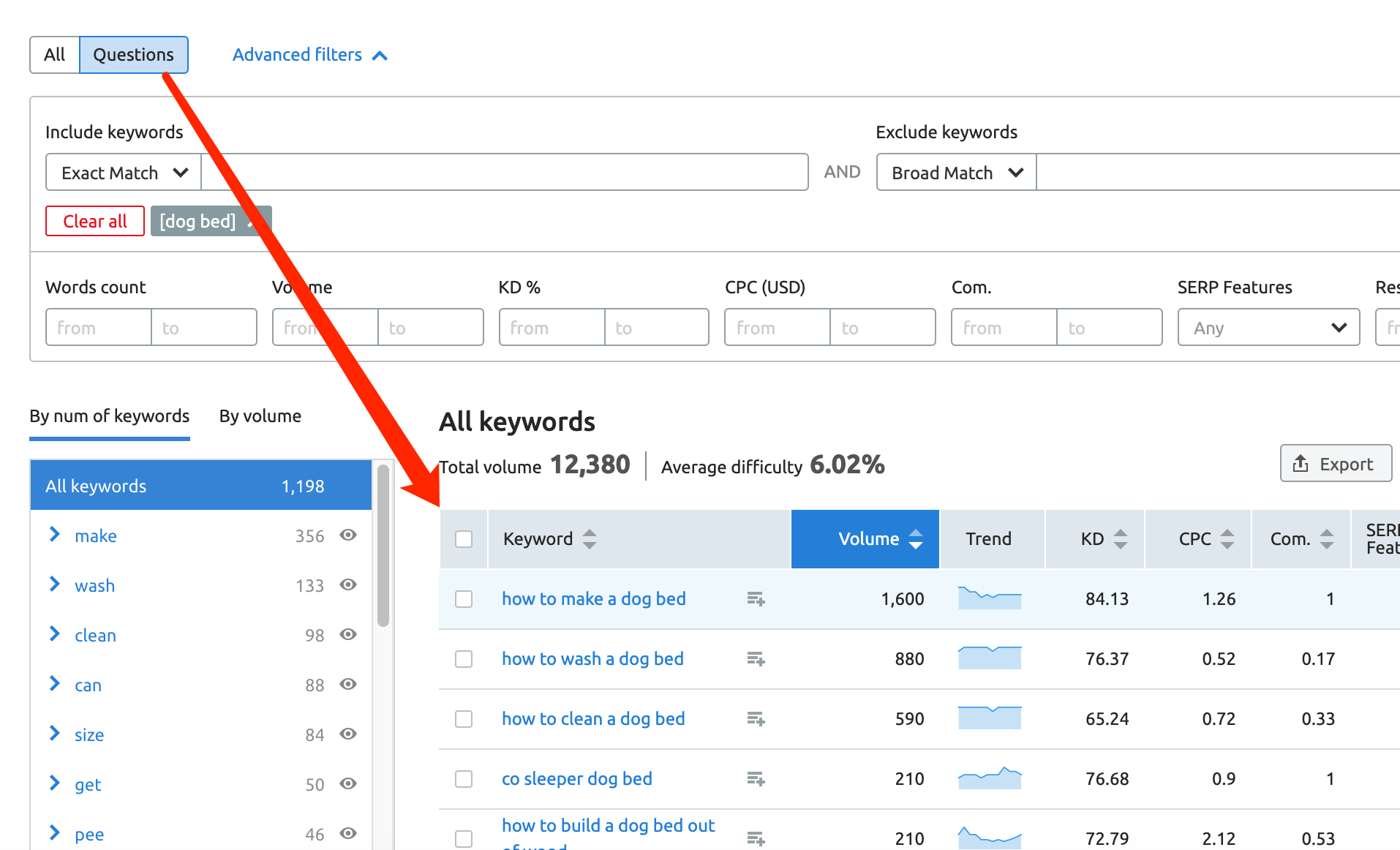The width and height of the screenshot is (1400, 850).
Task: Open 'how to wash a dog bed' keyword
Action: click(x=592, y=659)
